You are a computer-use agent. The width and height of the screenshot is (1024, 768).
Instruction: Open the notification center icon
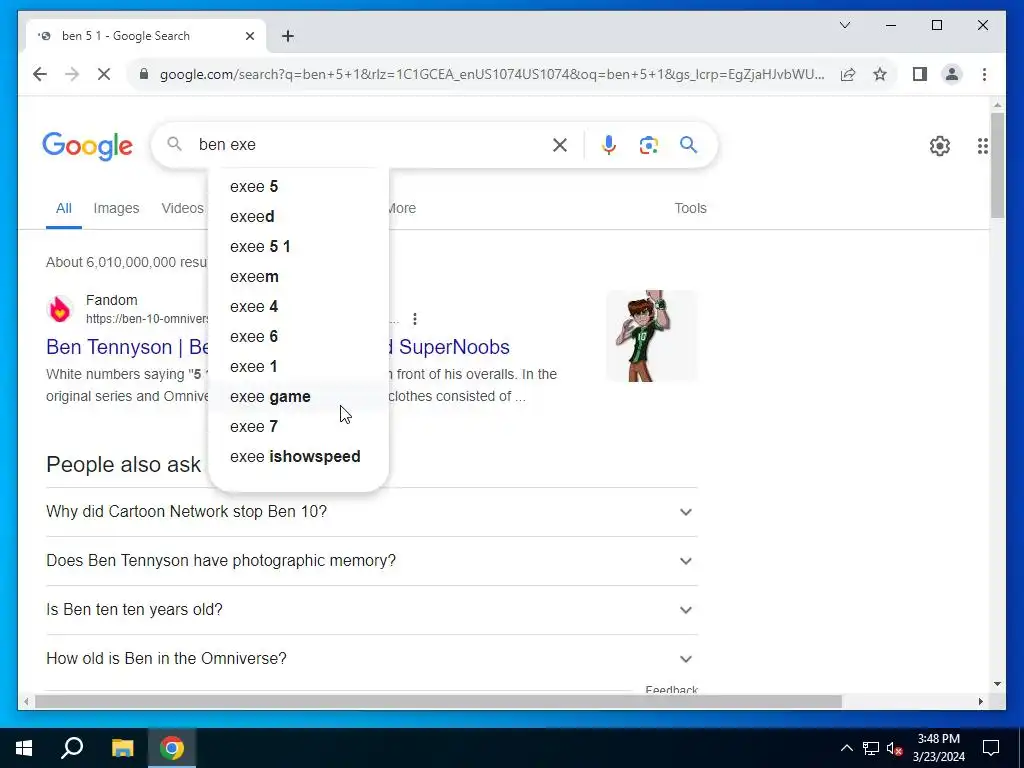(x=991, y=748)
